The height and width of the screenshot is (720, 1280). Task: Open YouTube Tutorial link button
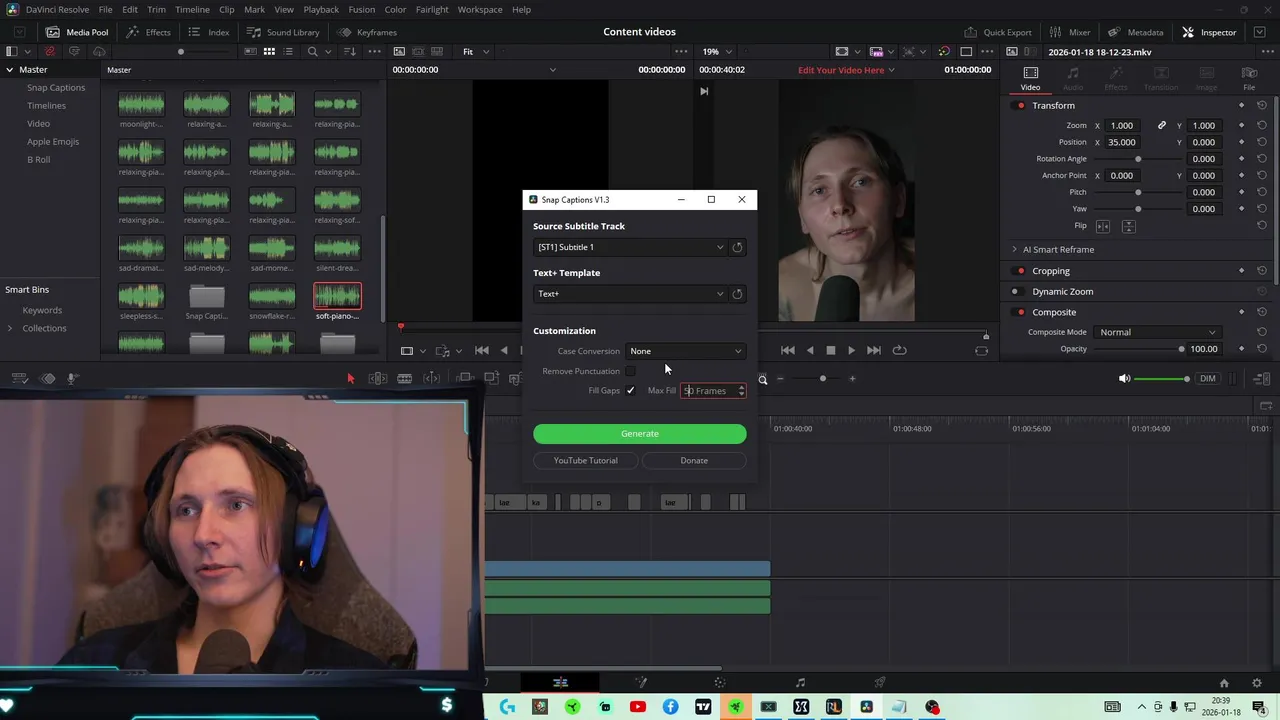pos(586,461)
